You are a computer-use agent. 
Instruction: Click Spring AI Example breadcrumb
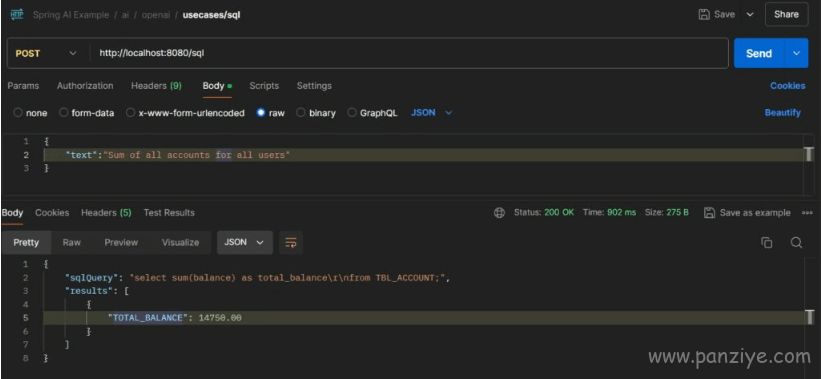[x=71, y=15]
